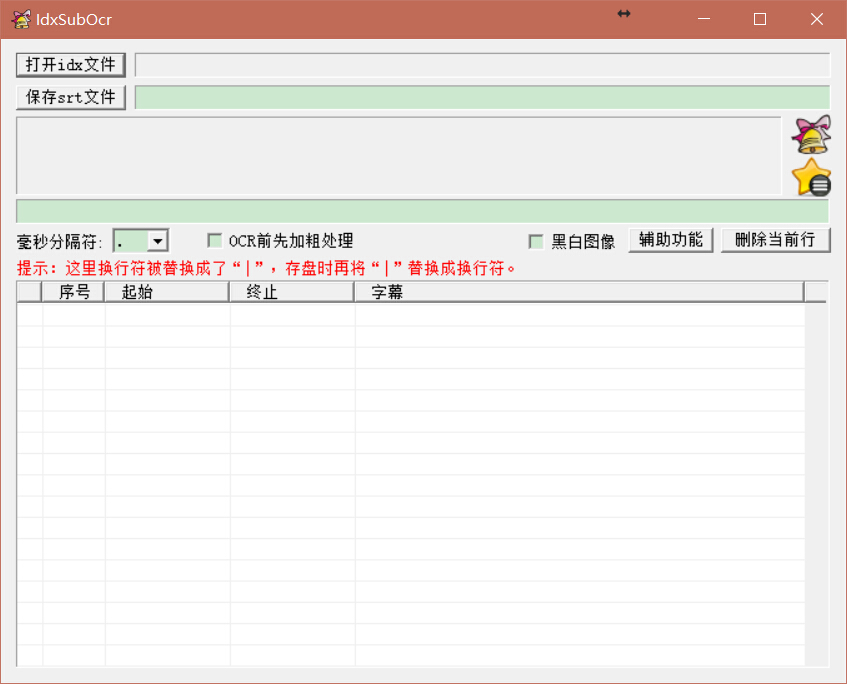Select the 起始 column header
This screenshot has height=684, width=847.
167,292
